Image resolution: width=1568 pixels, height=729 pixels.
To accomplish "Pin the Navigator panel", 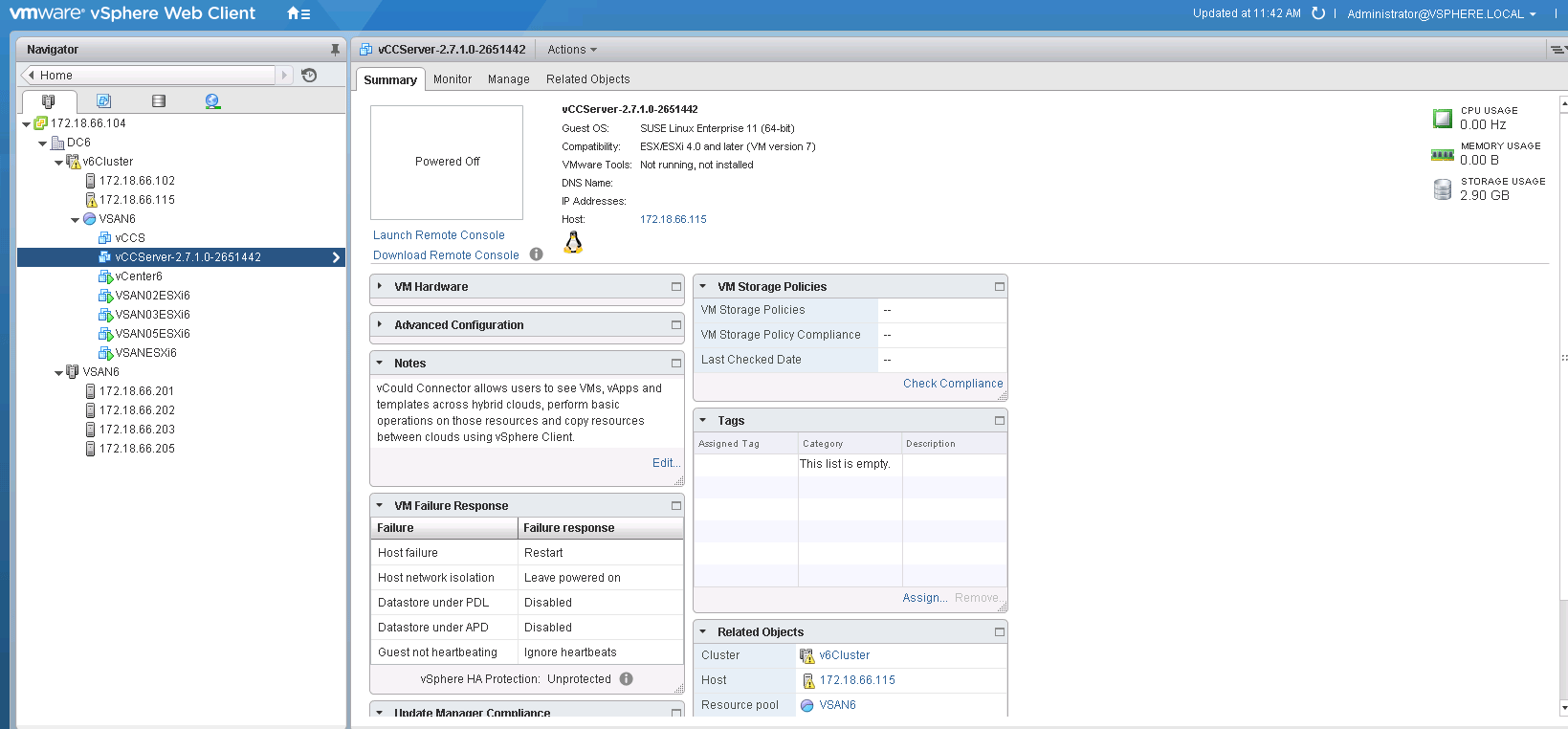I will [x=335, y=50].
